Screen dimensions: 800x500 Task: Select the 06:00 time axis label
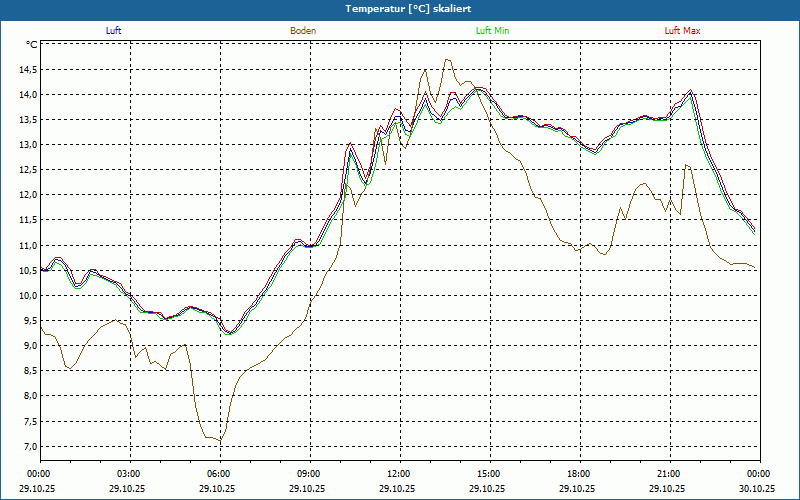(x=218, y=474)
